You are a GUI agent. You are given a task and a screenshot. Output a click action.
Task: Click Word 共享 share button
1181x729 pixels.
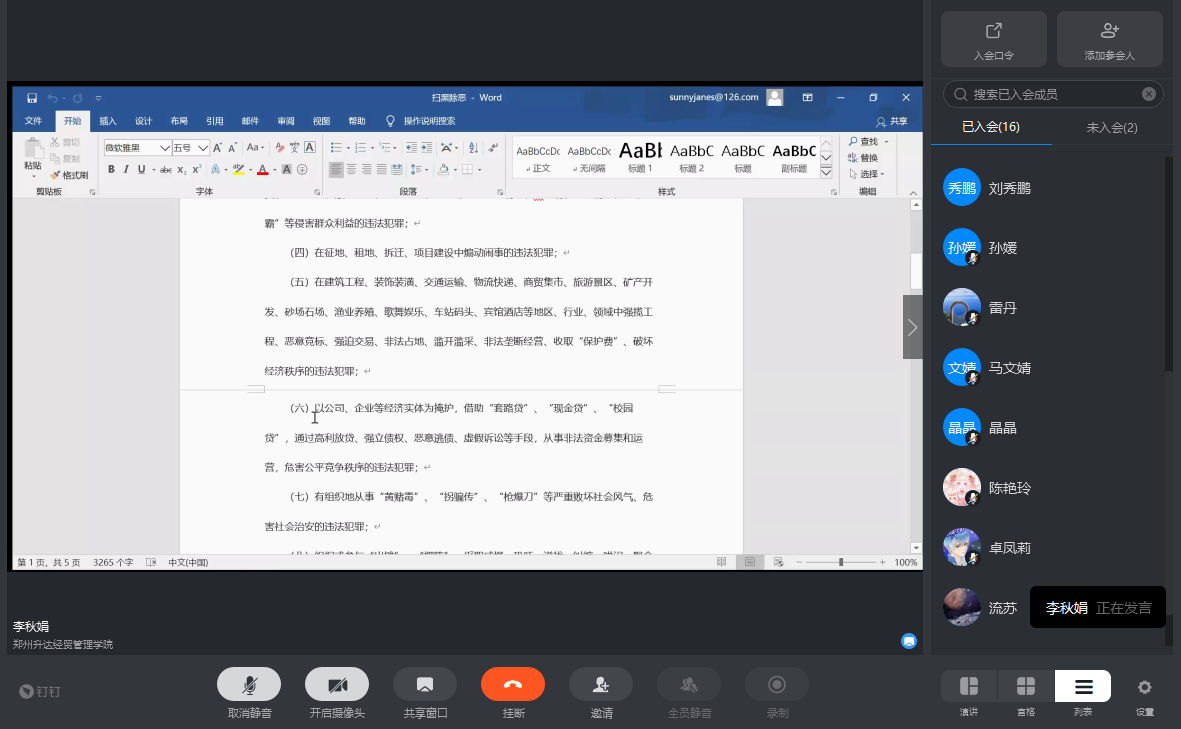893,121
